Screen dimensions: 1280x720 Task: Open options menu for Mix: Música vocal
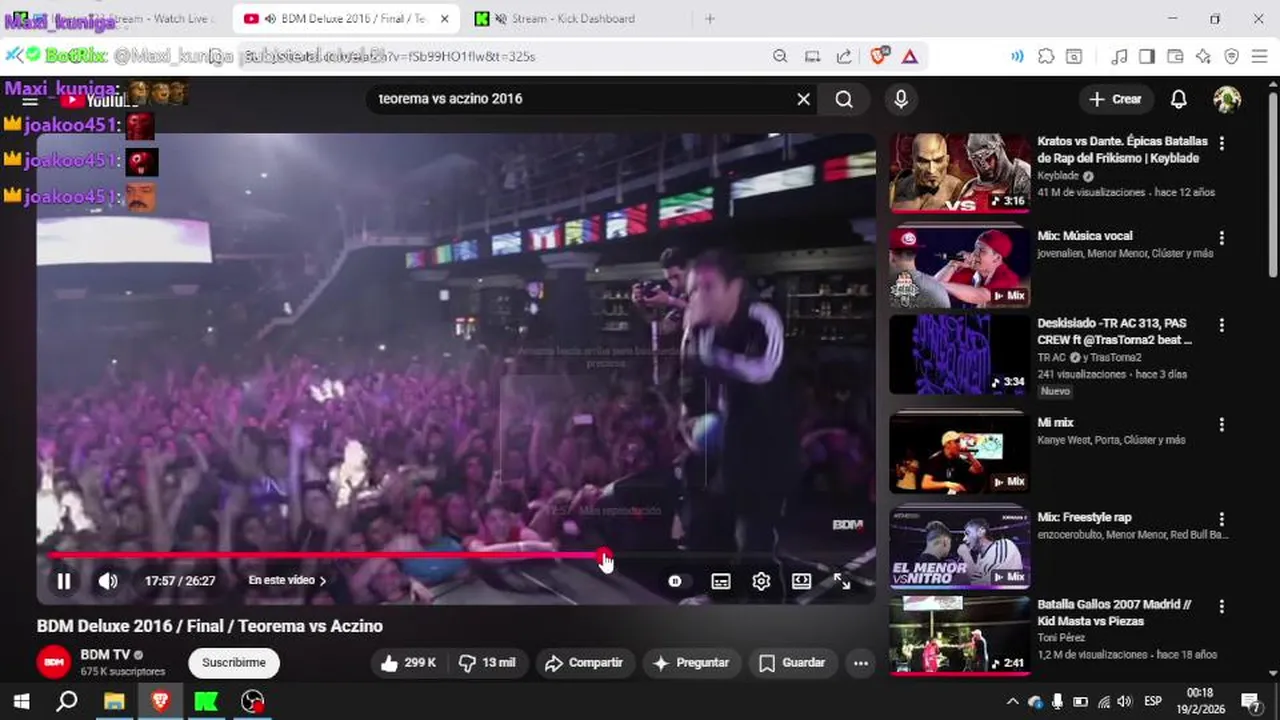(x=1221, y=238)
